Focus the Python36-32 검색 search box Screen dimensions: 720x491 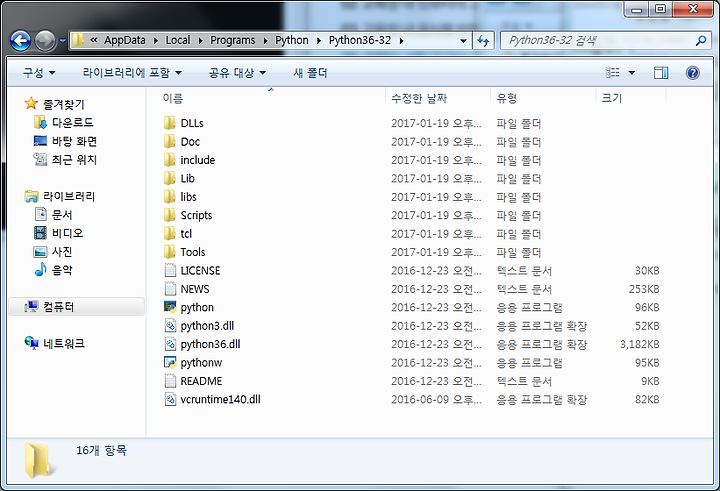pos(606,41)
